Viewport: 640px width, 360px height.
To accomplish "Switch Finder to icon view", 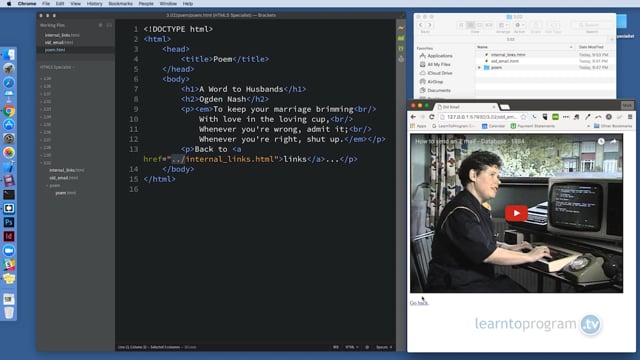I will point(461,25).
